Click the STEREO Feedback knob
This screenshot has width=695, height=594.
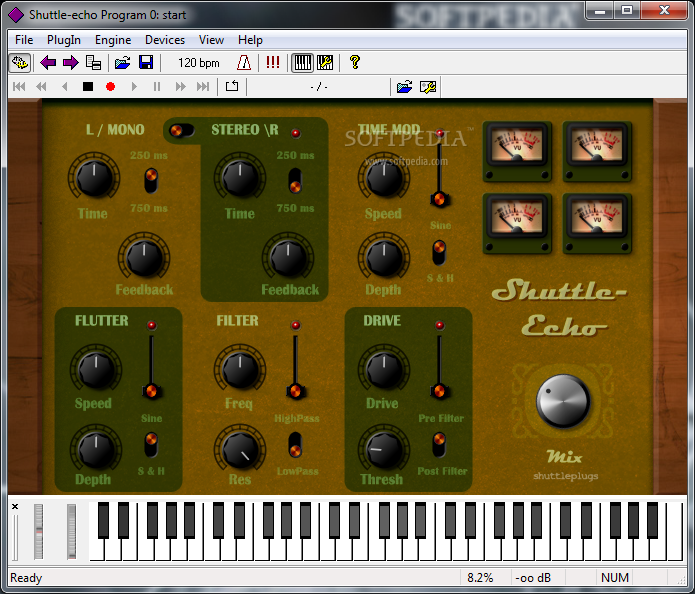[x=288, y=258]
